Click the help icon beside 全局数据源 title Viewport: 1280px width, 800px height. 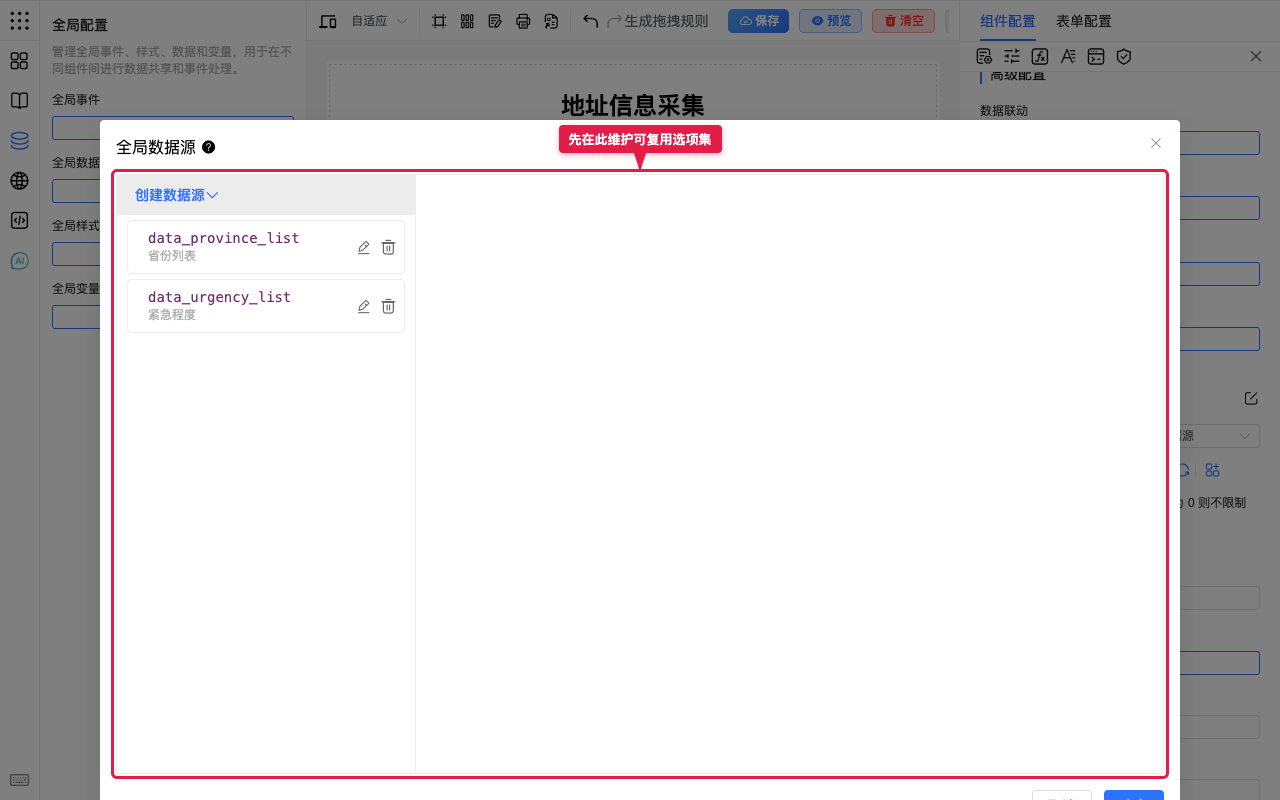coord(208,147)
